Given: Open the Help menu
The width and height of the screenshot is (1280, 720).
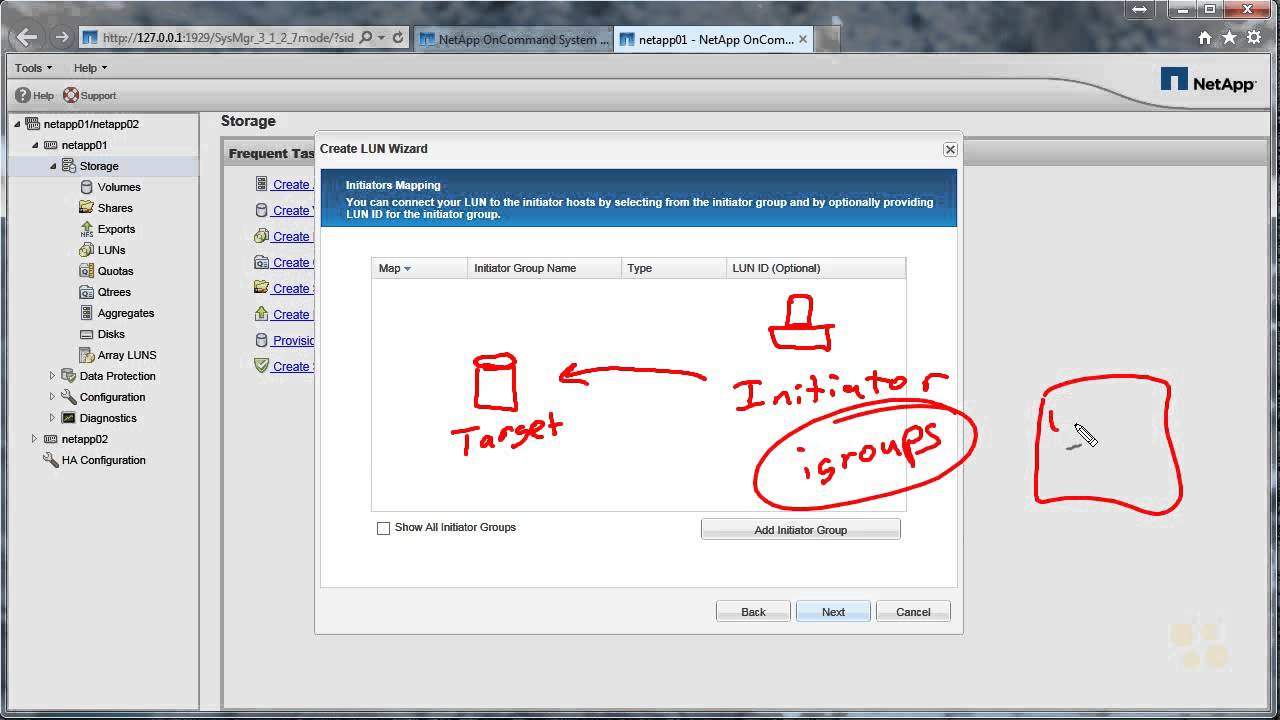Looking at the screenshot, I should [88, 67].
